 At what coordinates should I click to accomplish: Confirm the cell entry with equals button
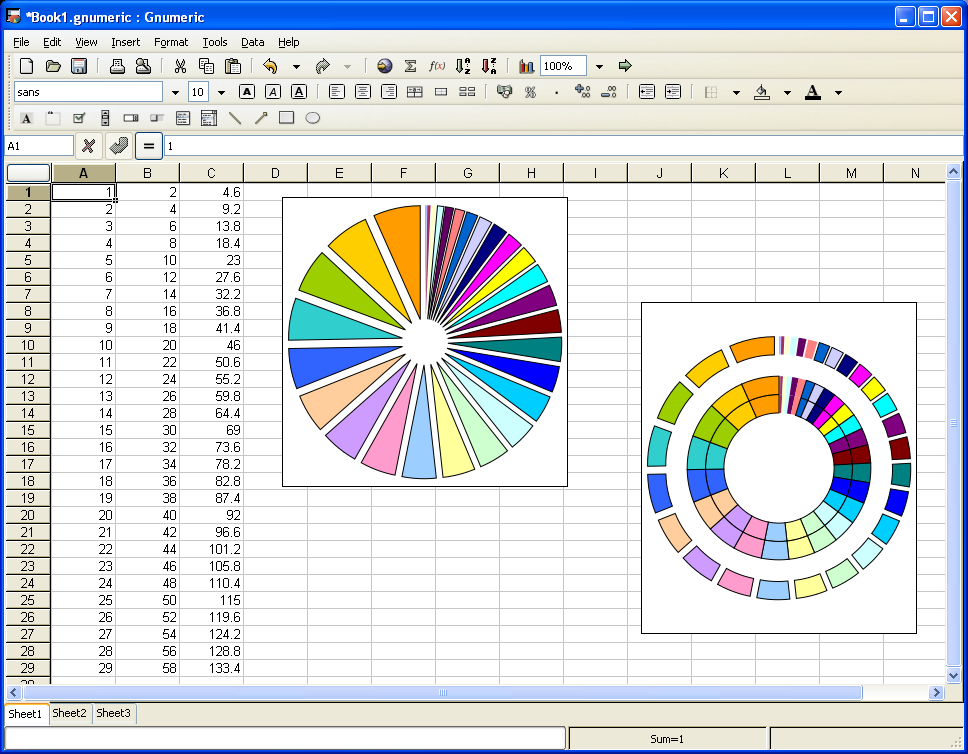tap(149, 145)
